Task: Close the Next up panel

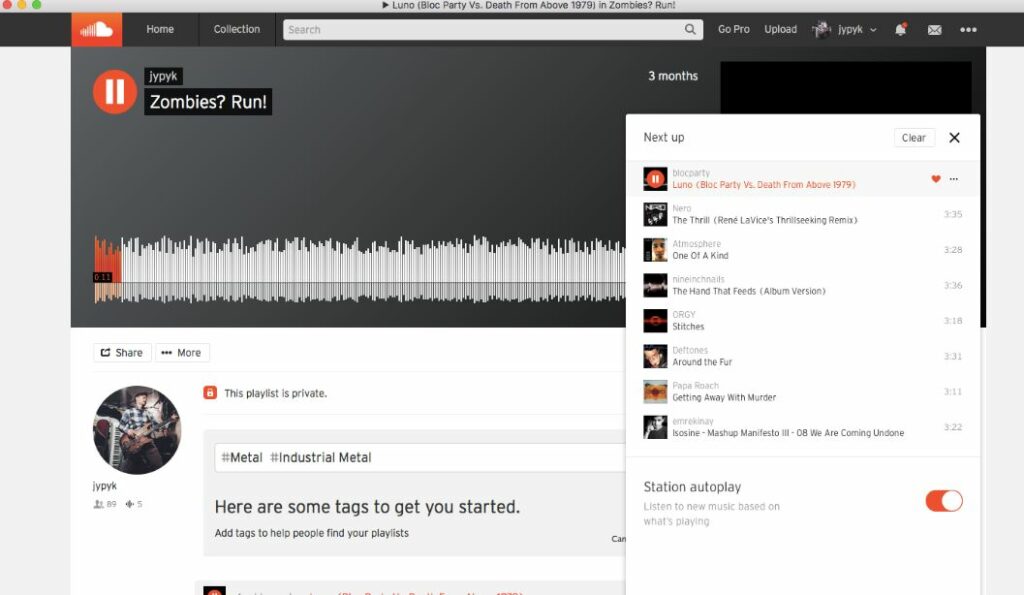Action: 954,137
